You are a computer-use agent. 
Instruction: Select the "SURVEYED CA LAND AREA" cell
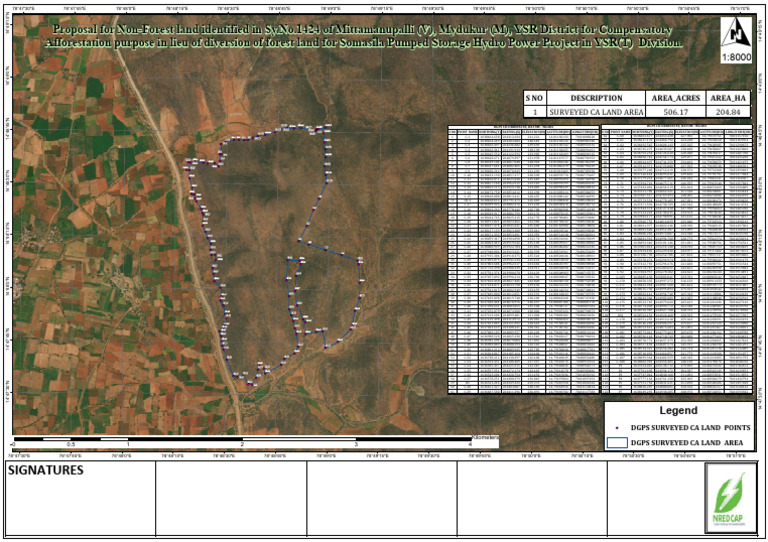tap(596, 112)
